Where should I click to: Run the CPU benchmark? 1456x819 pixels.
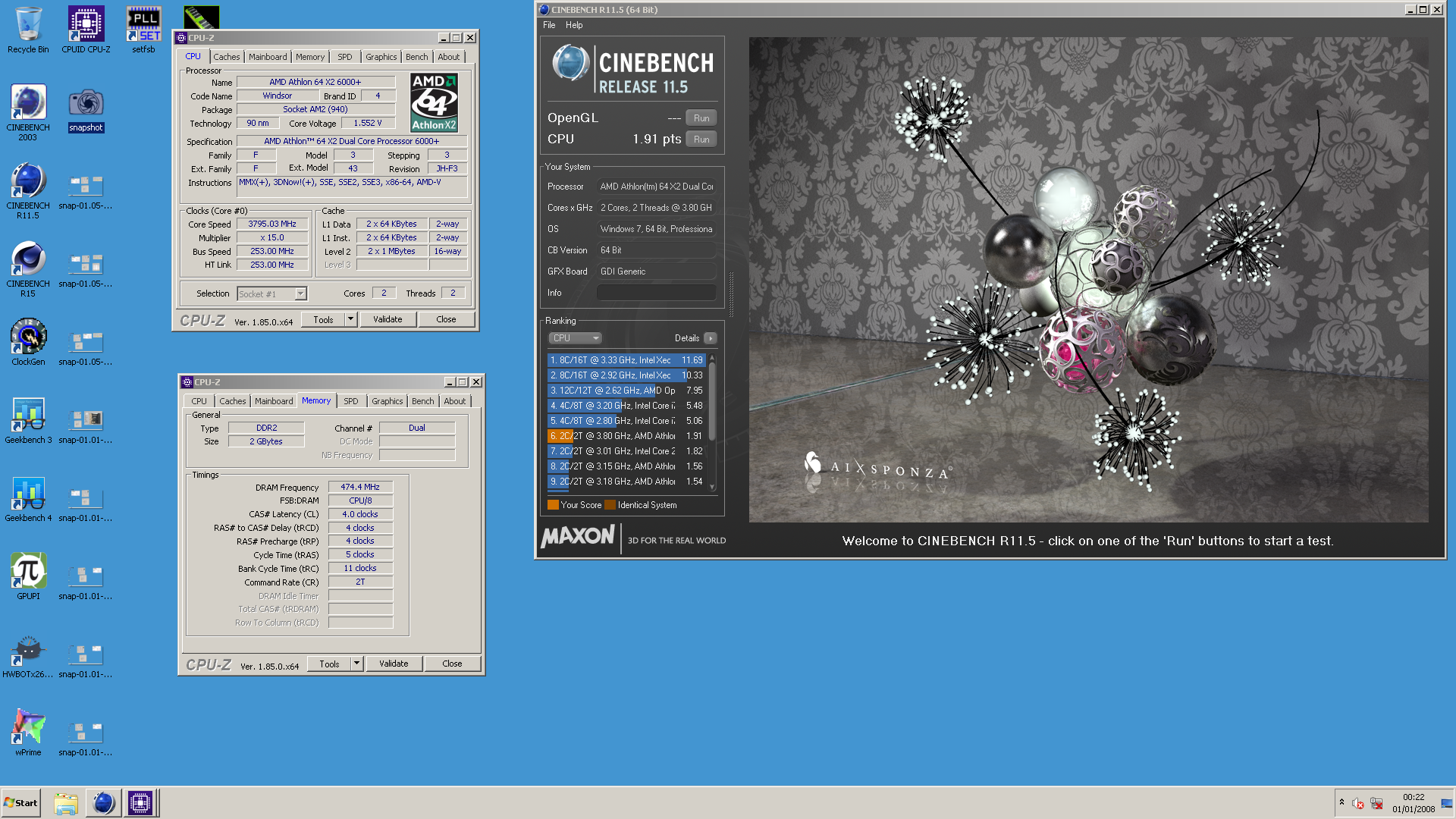pyautogui.click(x=701, y=140)
